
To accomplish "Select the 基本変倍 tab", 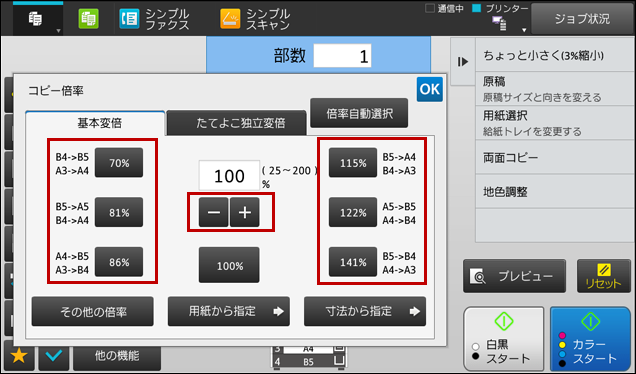I will tap(95, 123).
